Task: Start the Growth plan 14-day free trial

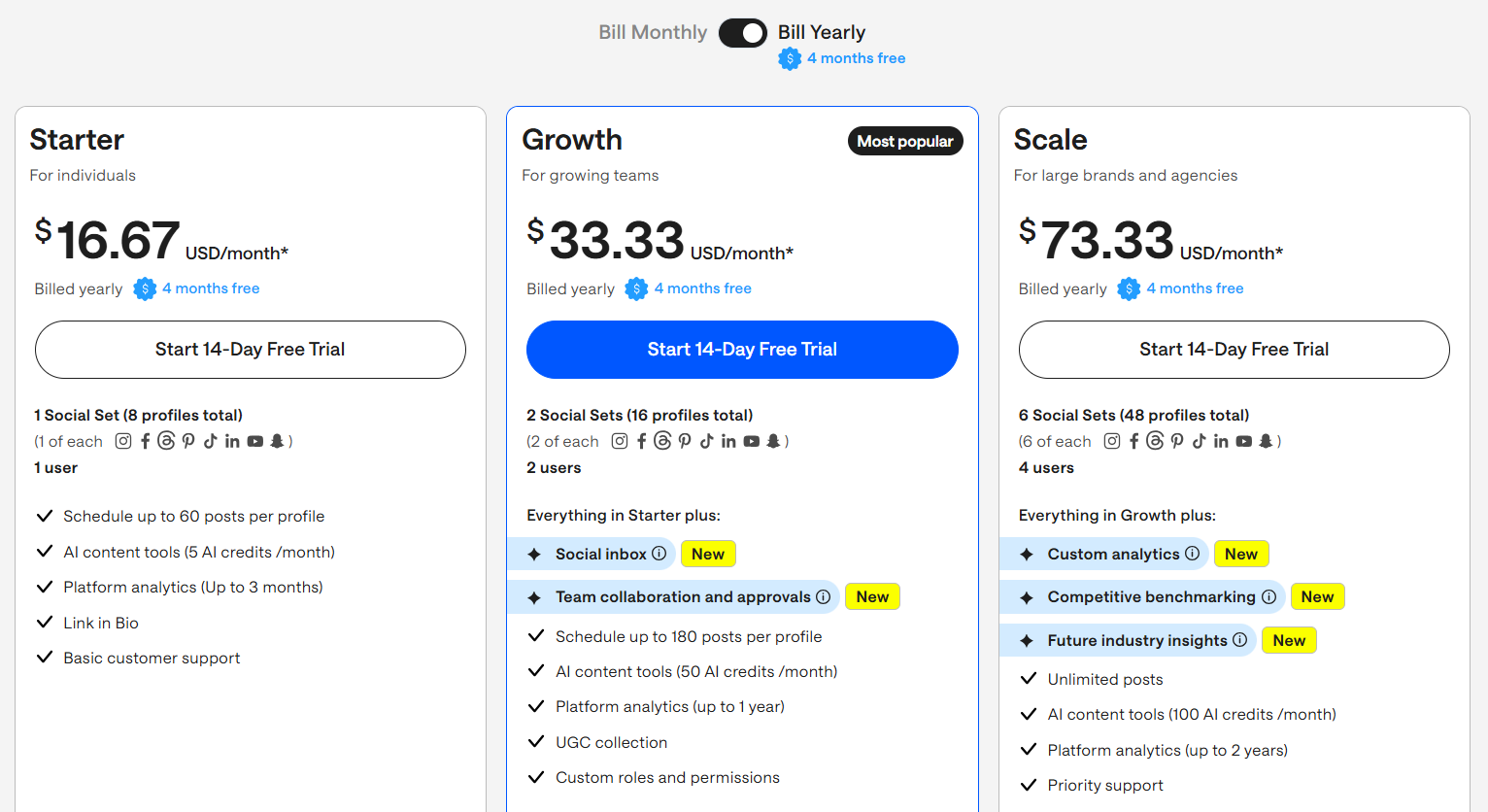Action: tap(742, 350)
